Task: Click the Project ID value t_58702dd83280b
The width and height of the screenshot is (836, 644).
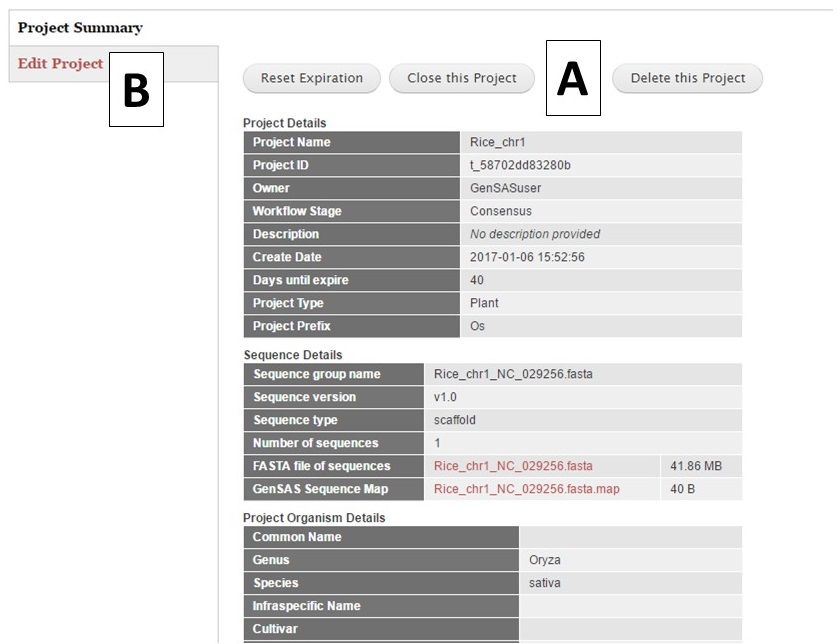Action: pos(520,165)
